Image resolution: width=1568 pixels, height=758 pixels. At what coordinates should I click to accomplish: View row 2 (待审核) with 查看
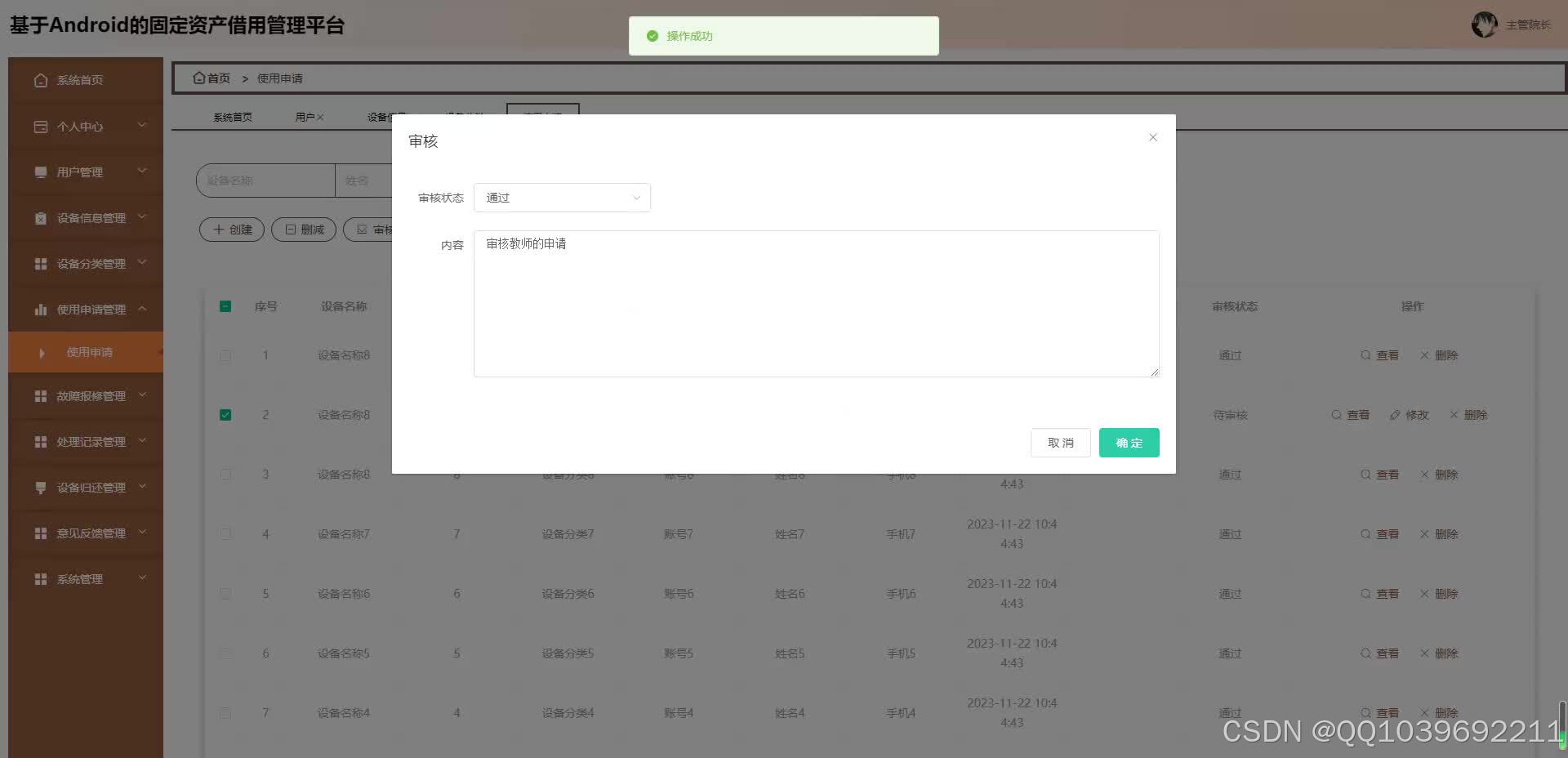[1350, 415]
